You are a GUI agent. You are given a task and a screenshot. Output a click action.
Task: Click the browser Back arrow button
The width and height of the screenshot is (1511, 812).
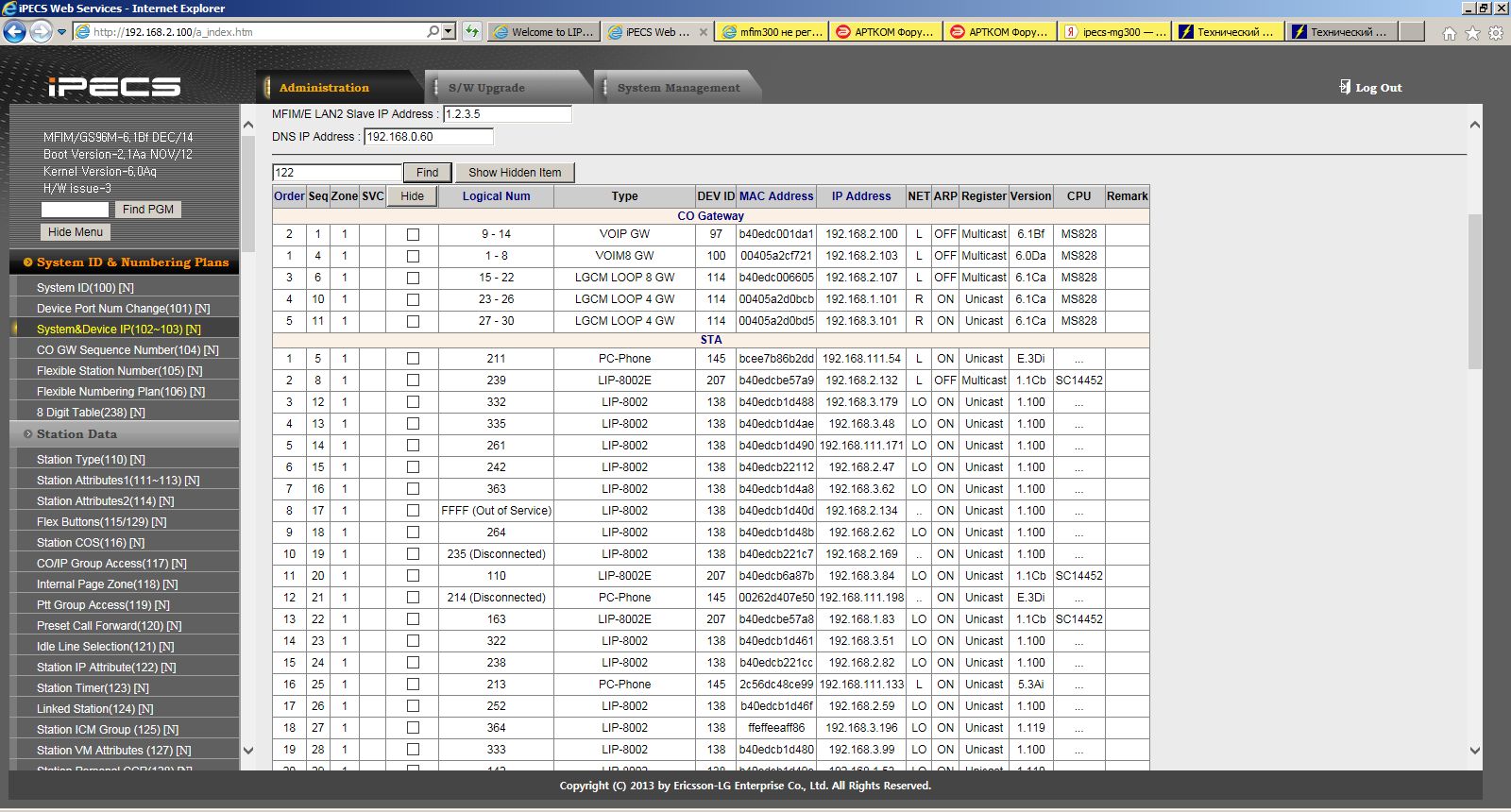pyautogui.click(x=15, y=32)
